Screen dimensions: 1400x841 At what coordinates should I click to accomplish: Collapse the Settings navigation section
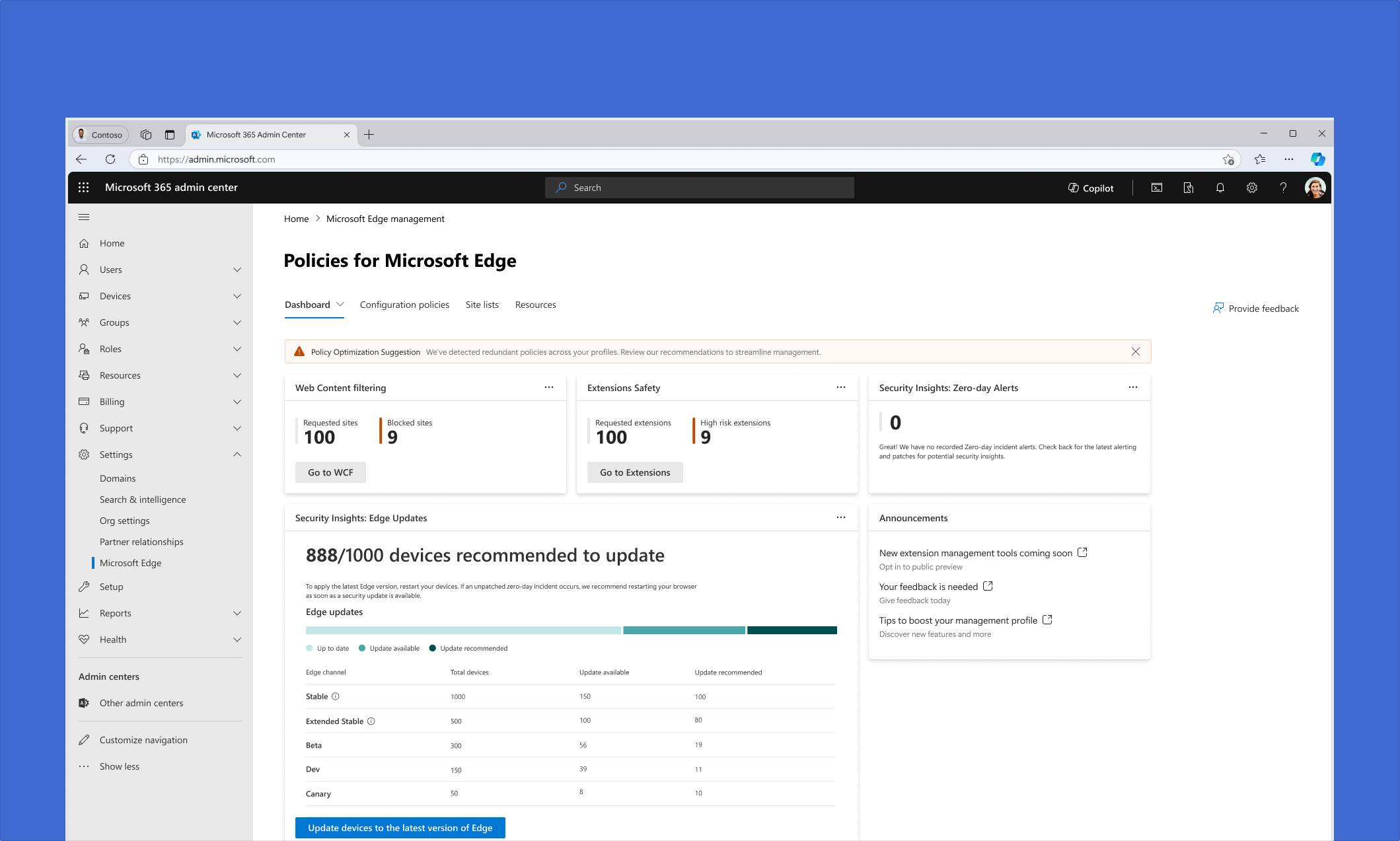click(x=237, y=455)
